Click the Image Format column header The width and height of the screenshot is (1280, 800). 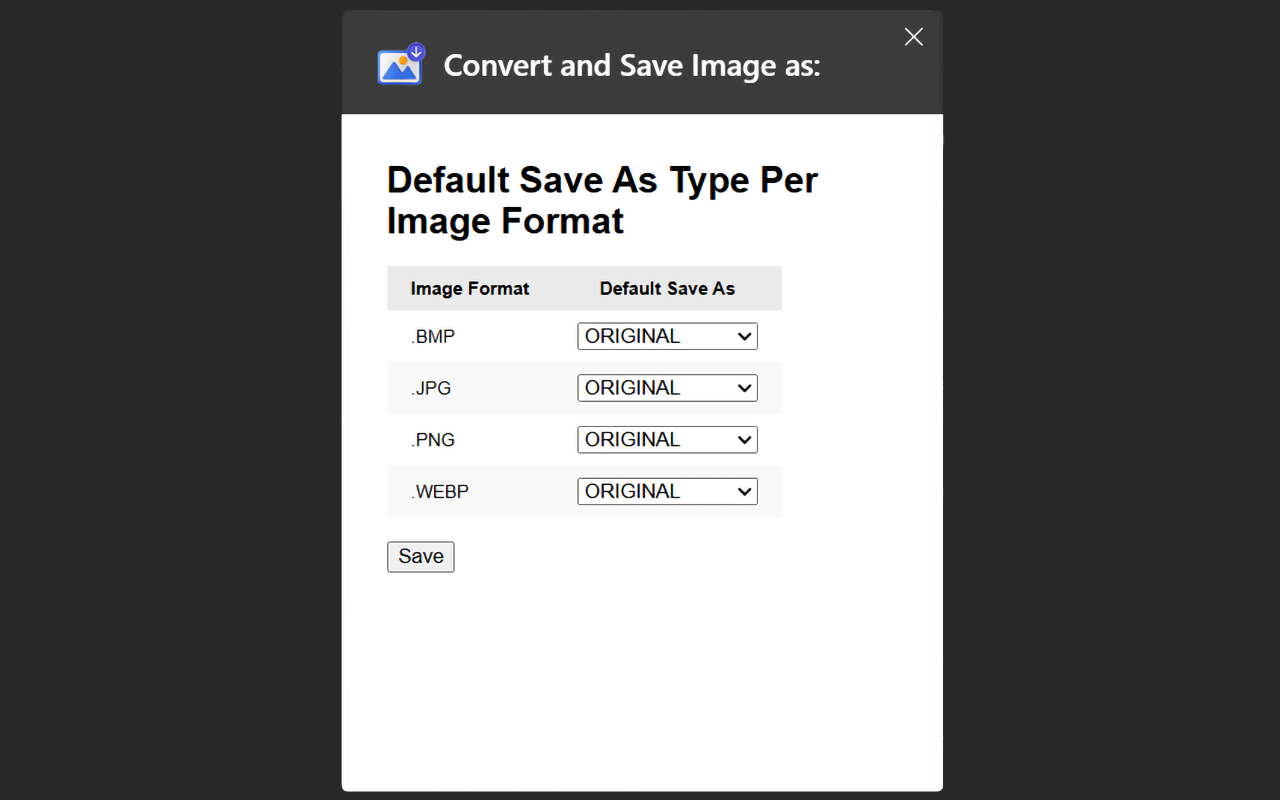(470, 289)
